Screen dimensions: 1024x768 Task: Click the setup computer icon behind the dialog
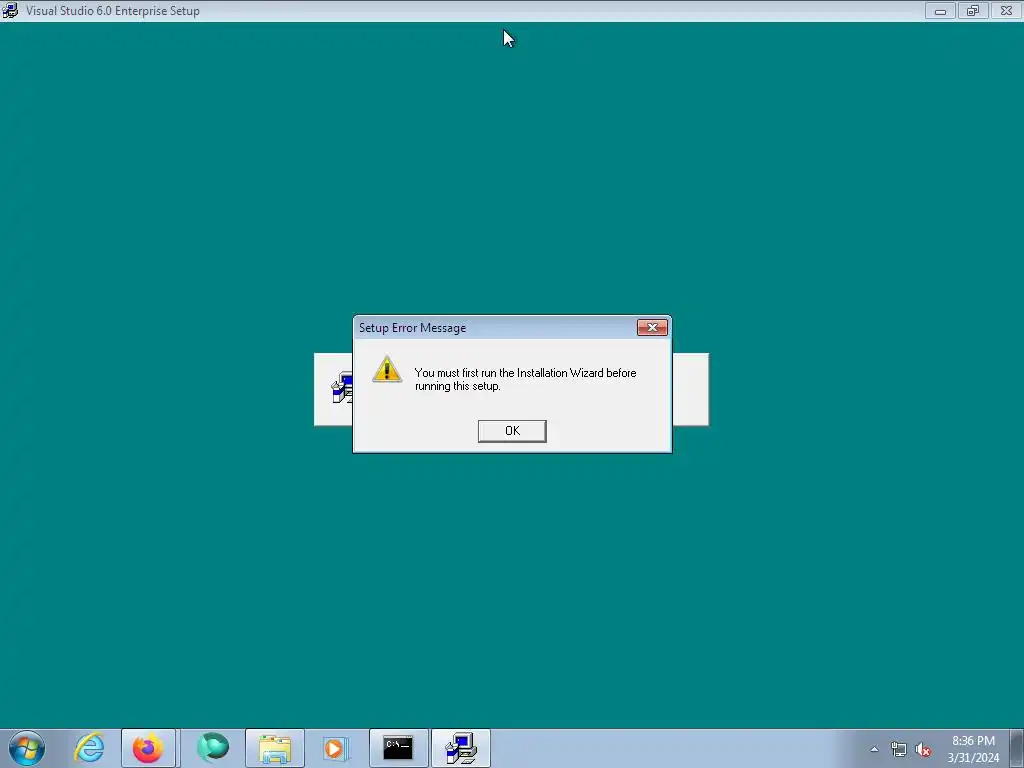click(342, 389)
